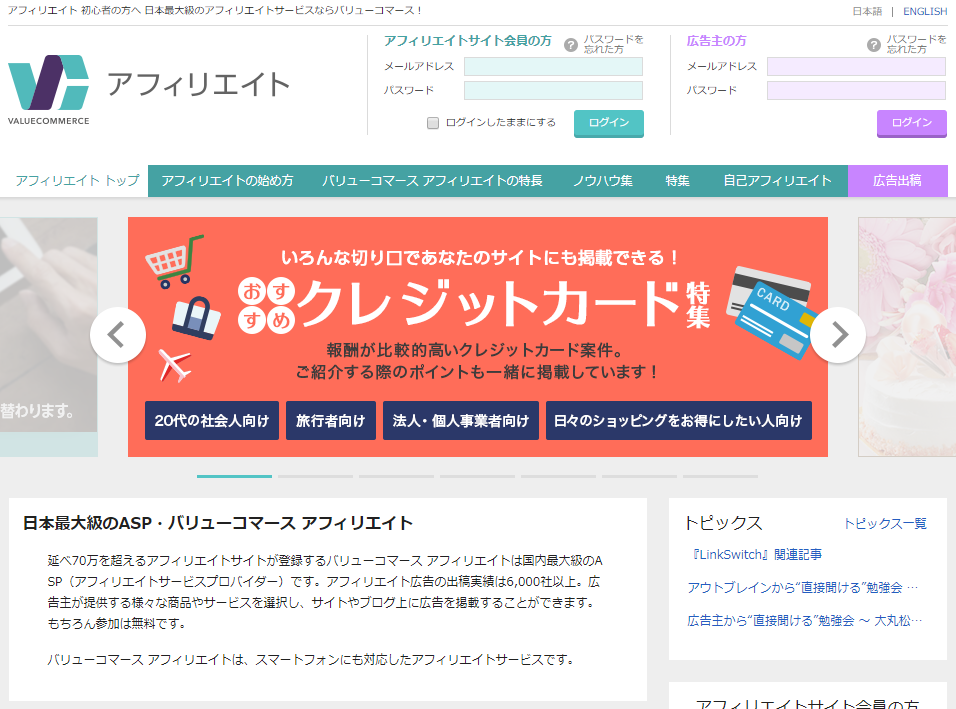Viewport: 956px width, 709px height.
Task: Select the second carousel indicator bar
Action: tap(315, 476)
